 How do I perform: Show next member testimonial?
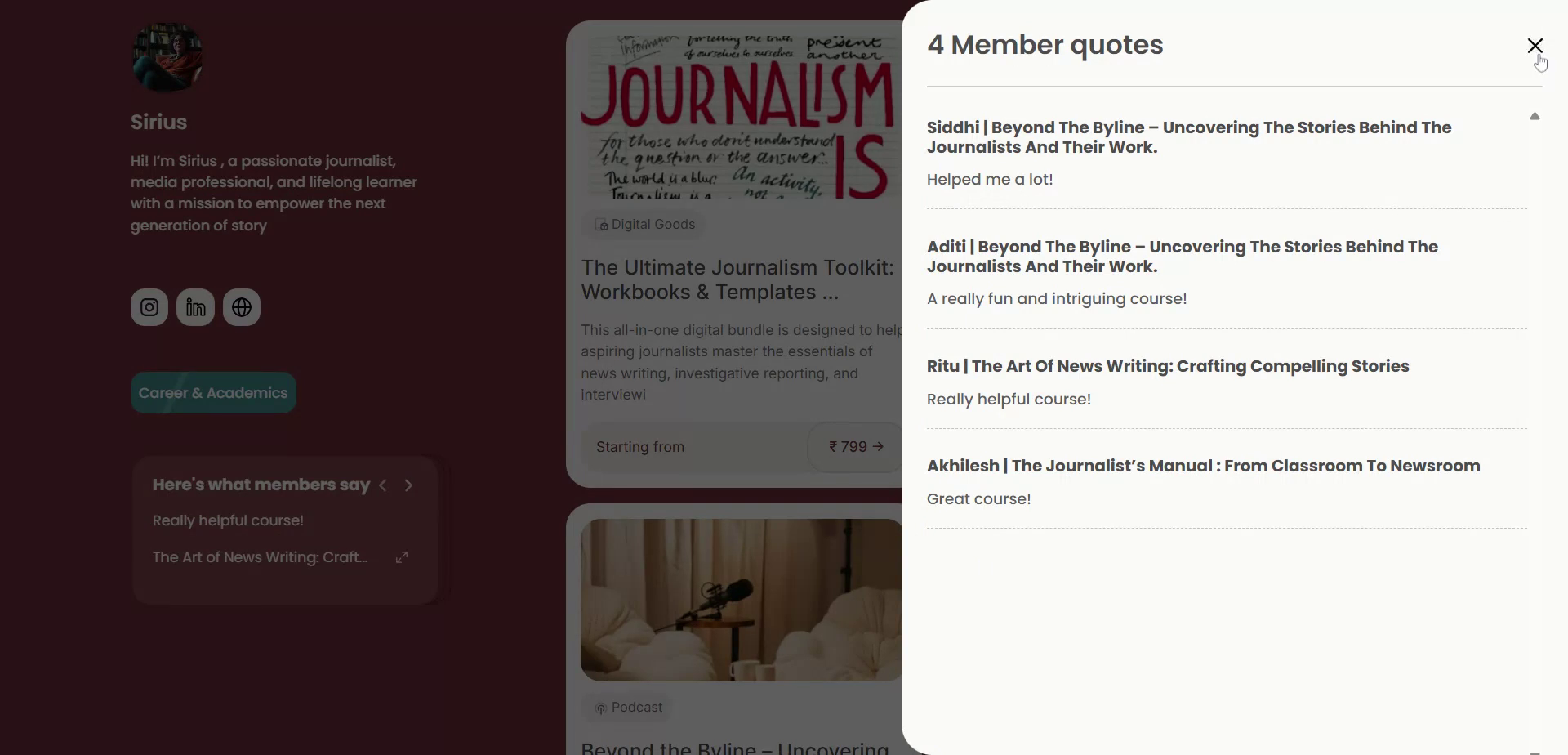click(x=408, y=485)
